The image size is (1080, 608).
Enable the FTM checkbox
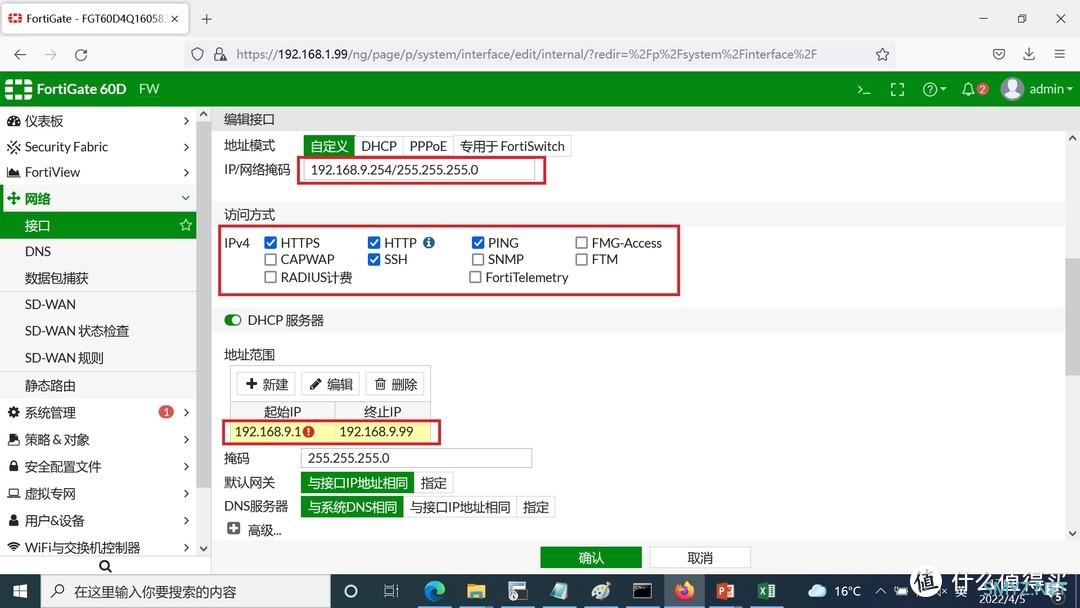(x=581, y=260)
